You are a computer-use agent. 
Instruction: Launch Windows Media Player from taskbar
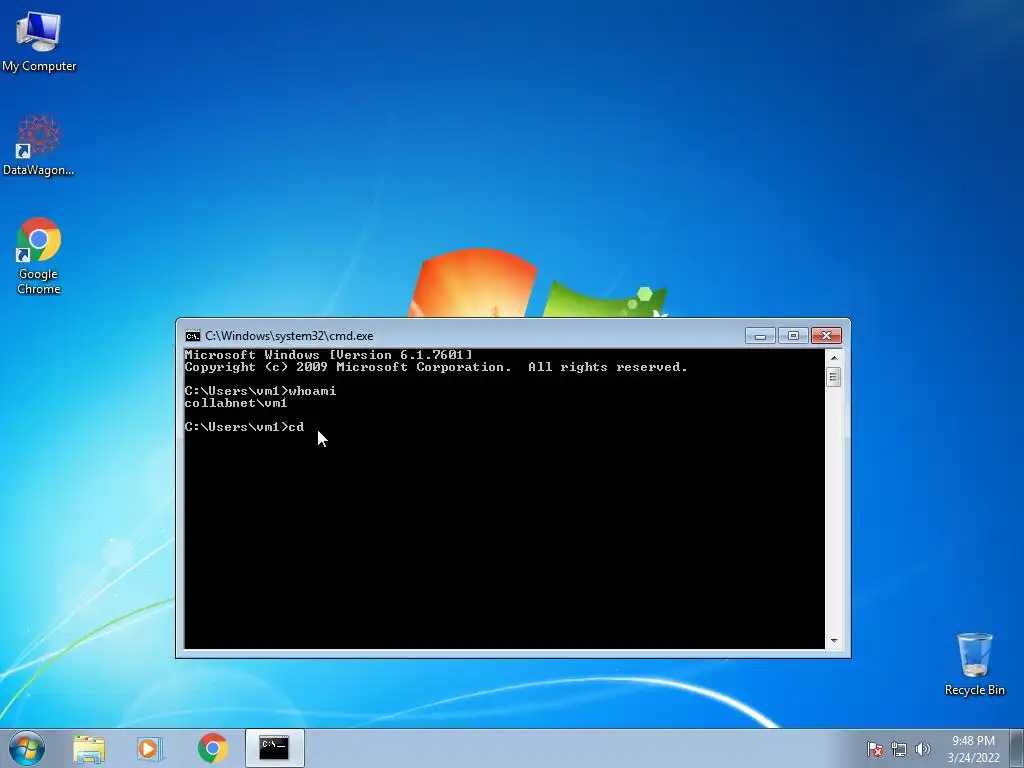coord(150,748)
